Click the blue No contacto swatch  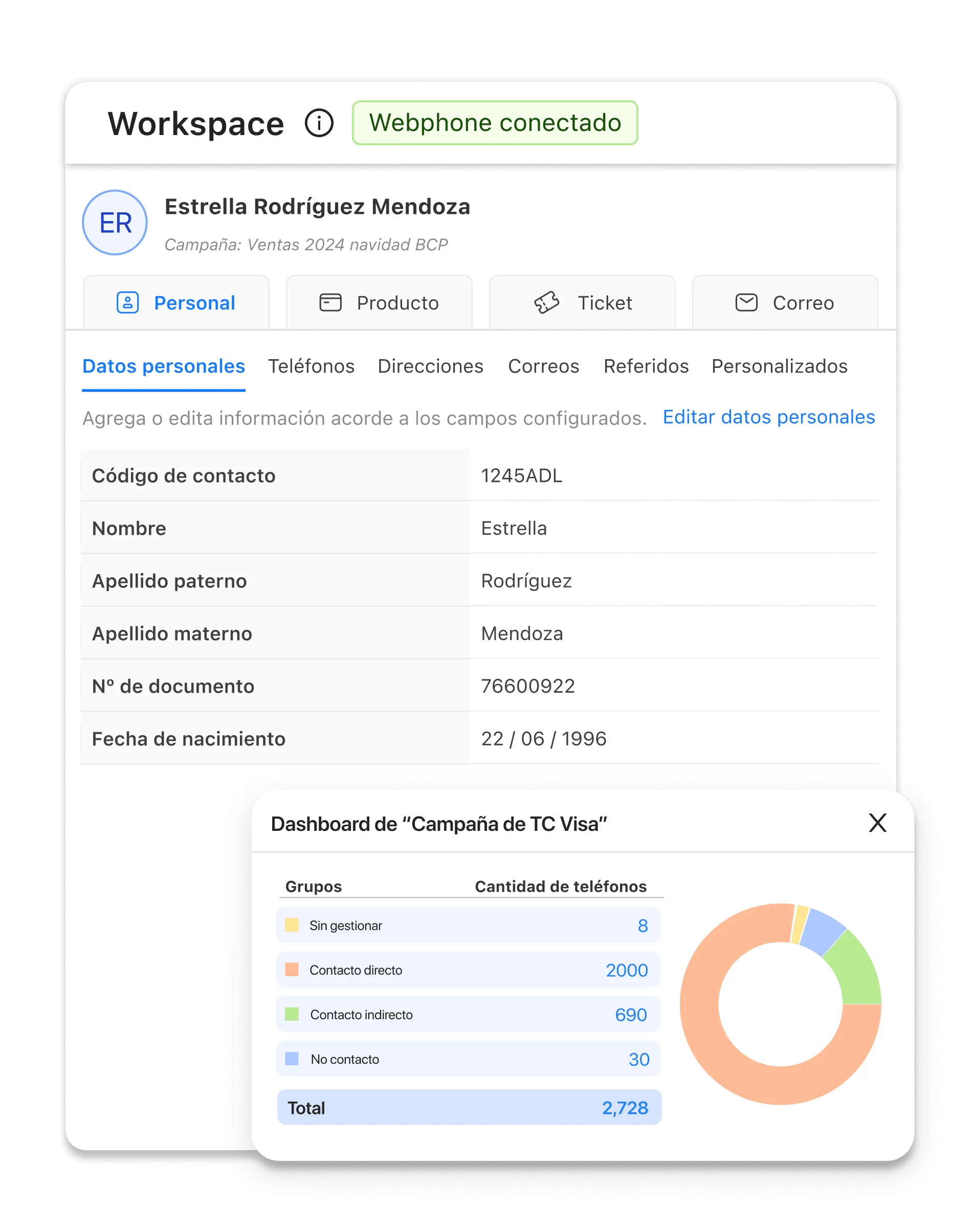point(292,1059)
